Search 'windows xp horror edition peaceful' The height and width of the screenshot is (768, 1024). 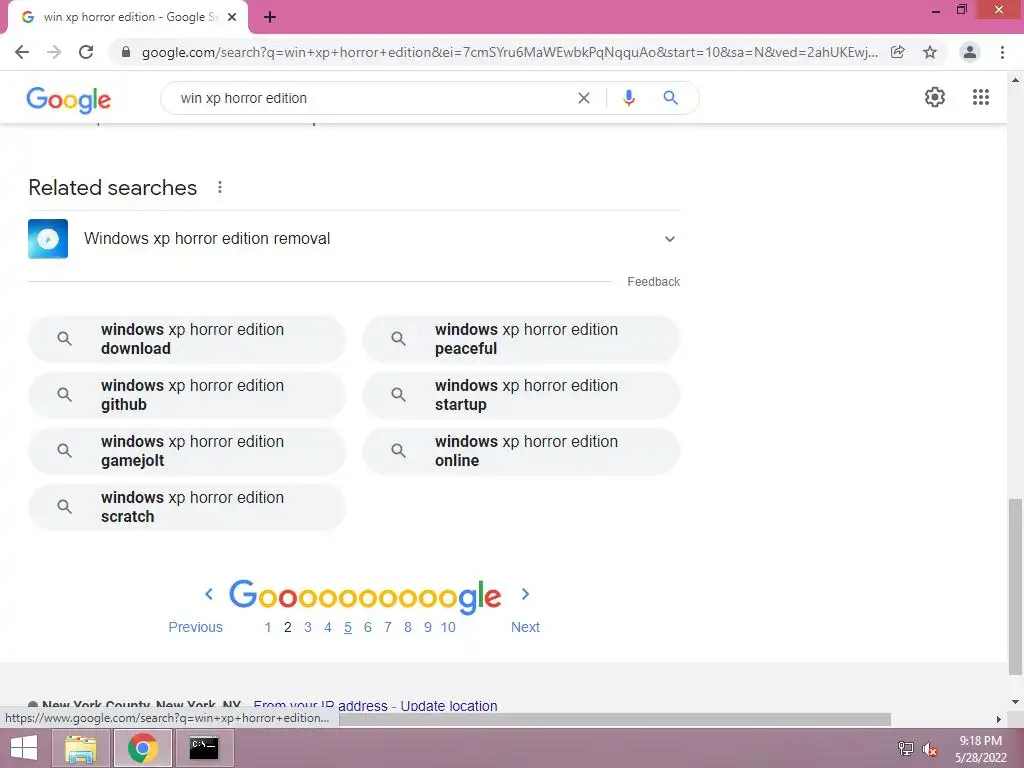point(521,339)
